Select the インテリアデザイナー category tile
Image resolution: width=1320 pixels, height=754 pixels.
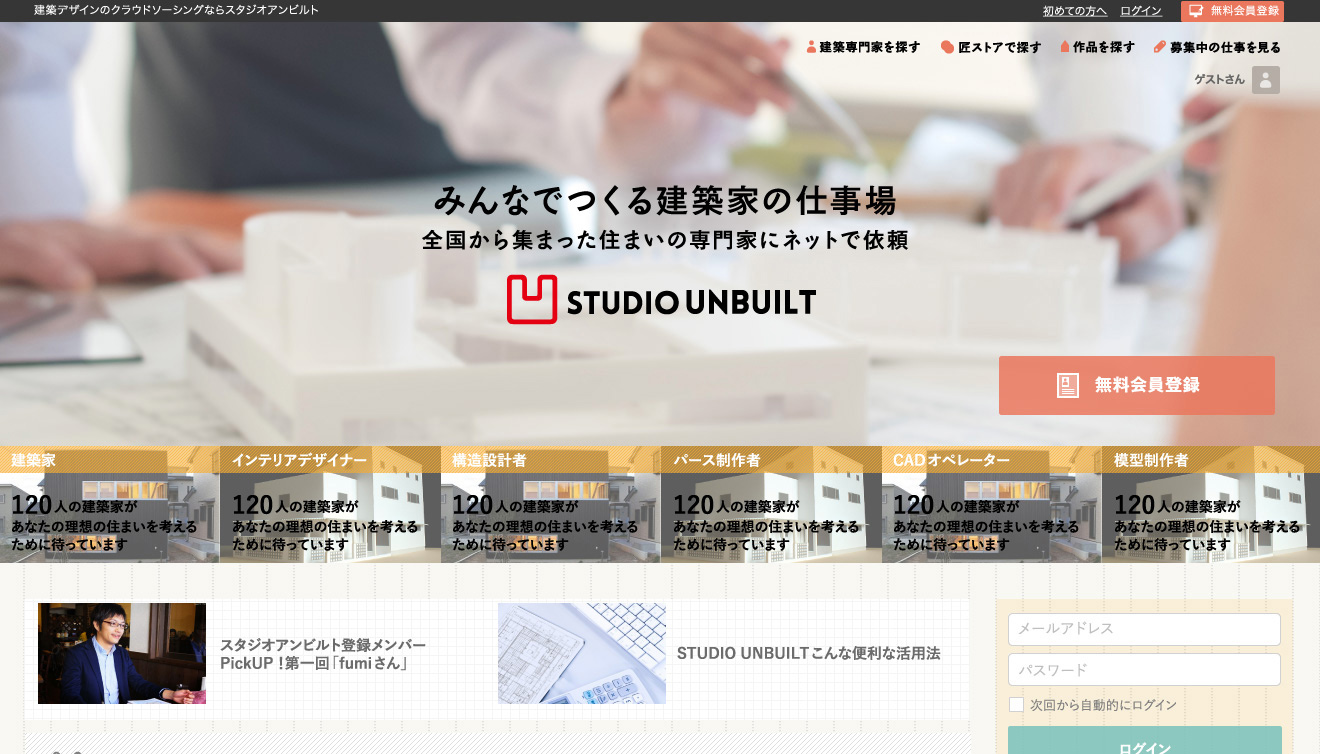click(x=330, y=504)
